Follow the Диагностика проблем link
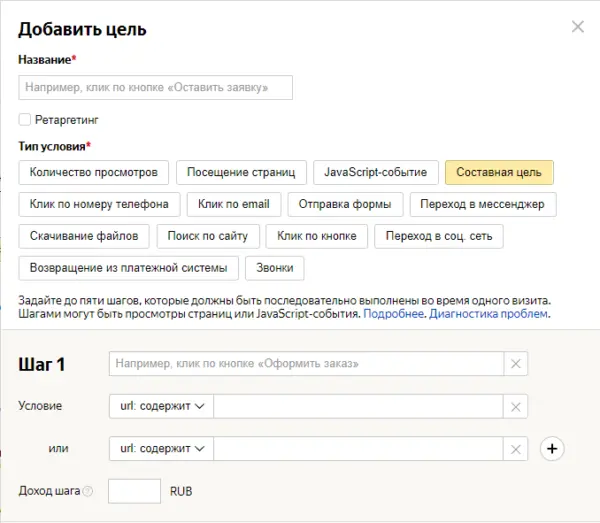The image size is (600, 523). pos(489,314)
